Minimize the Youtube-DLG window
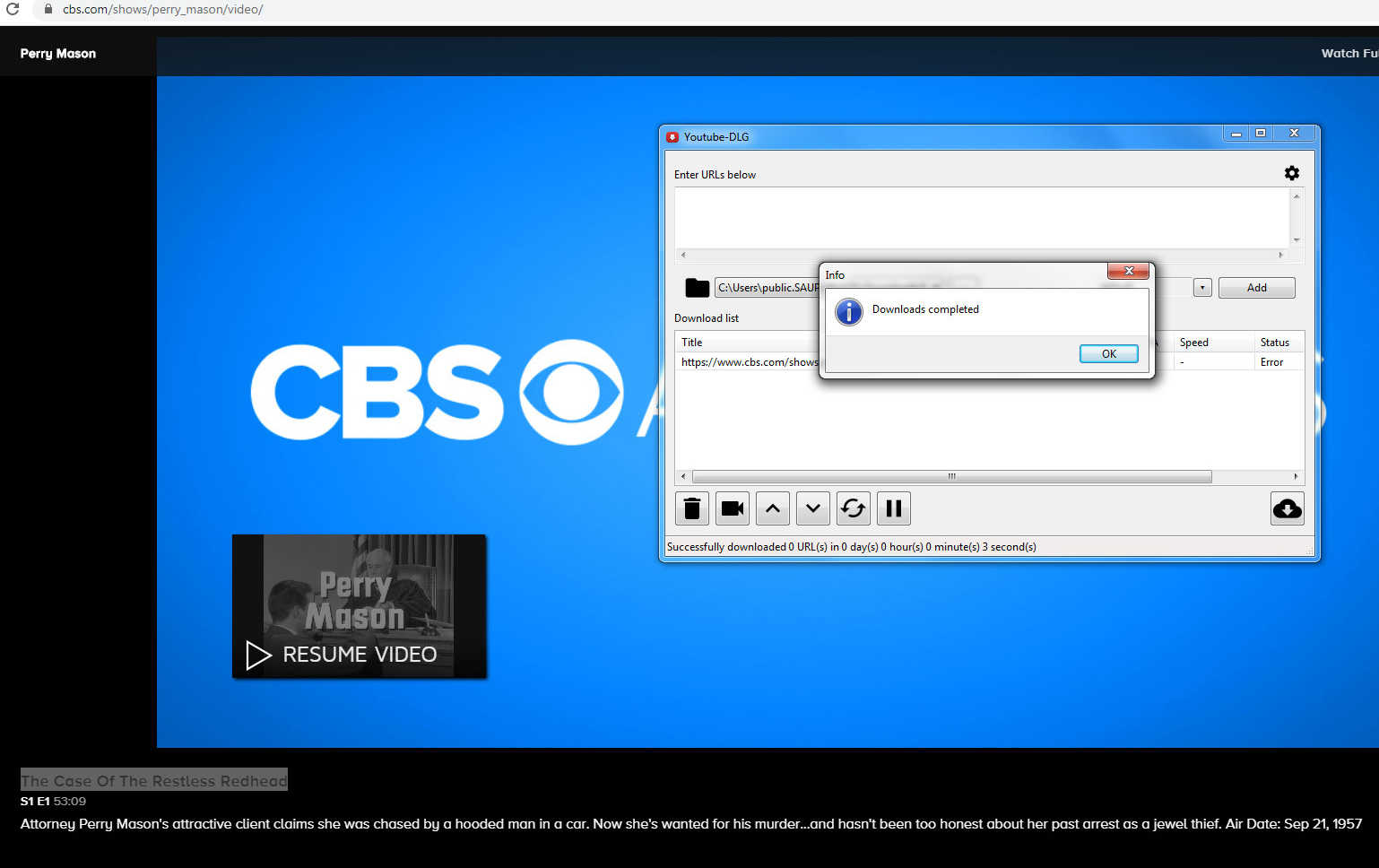 [x=1236, y=134]
